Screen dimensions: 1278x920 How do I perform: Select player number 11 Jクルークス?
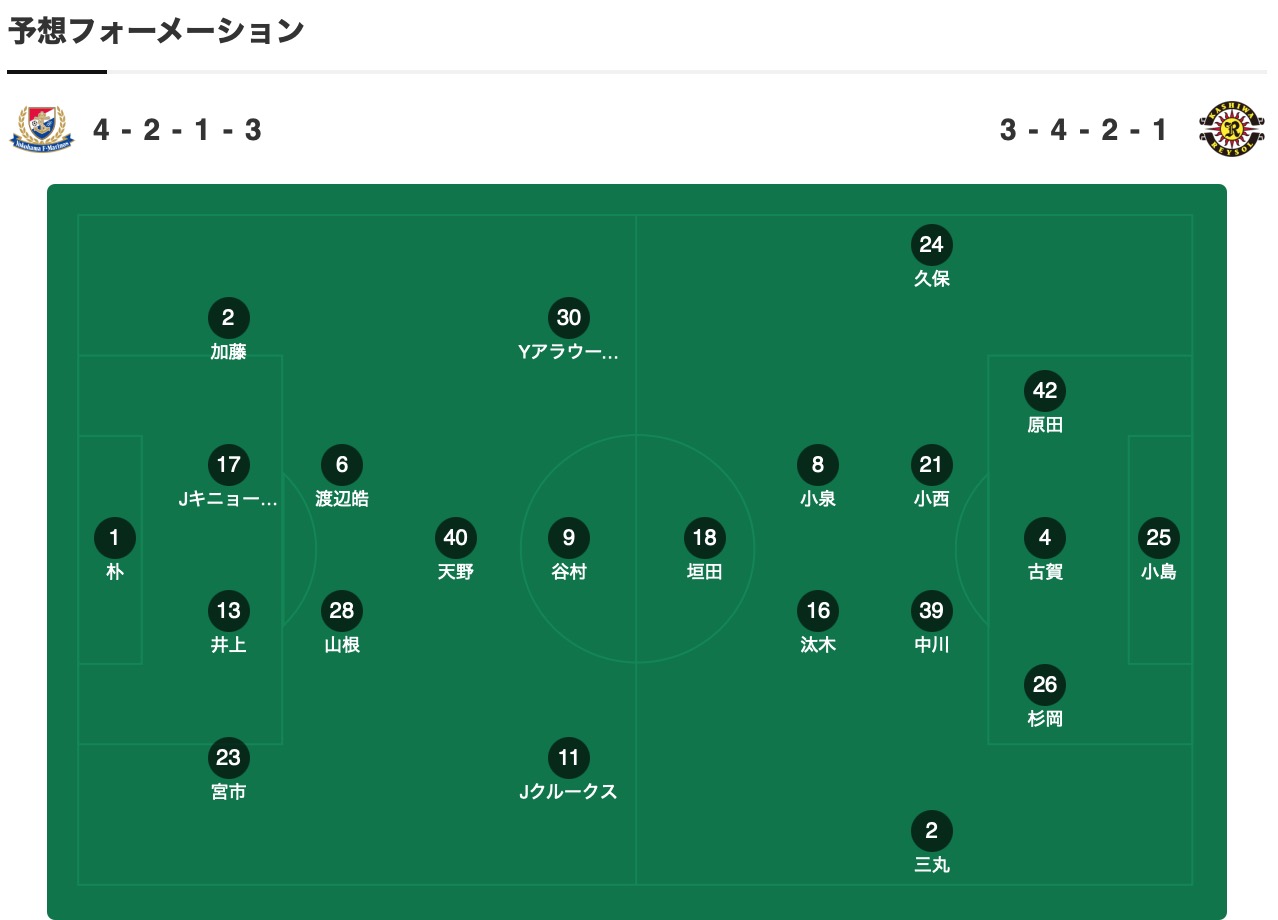569,770
